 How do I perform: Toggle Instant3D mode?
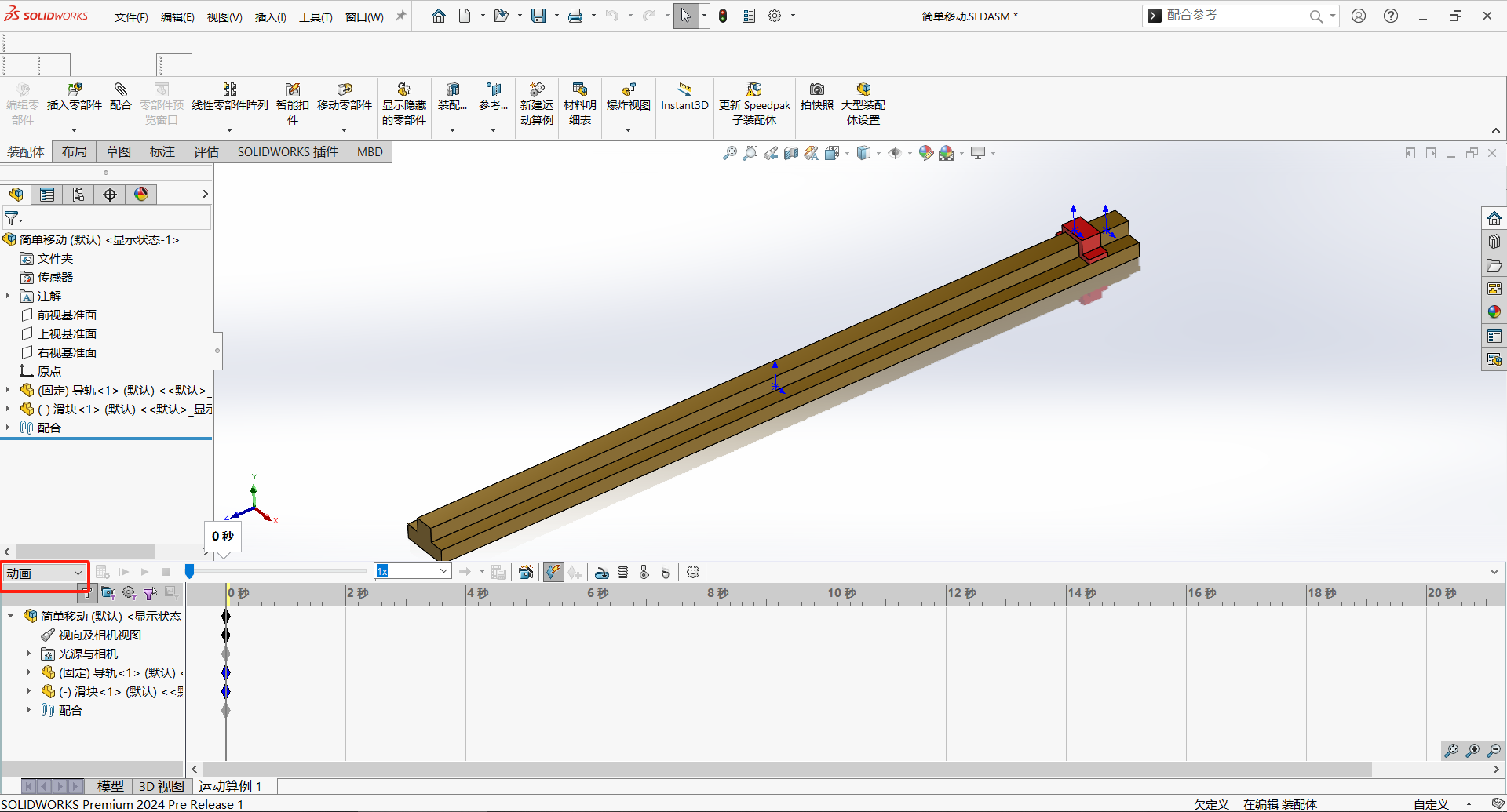point(684,96)
